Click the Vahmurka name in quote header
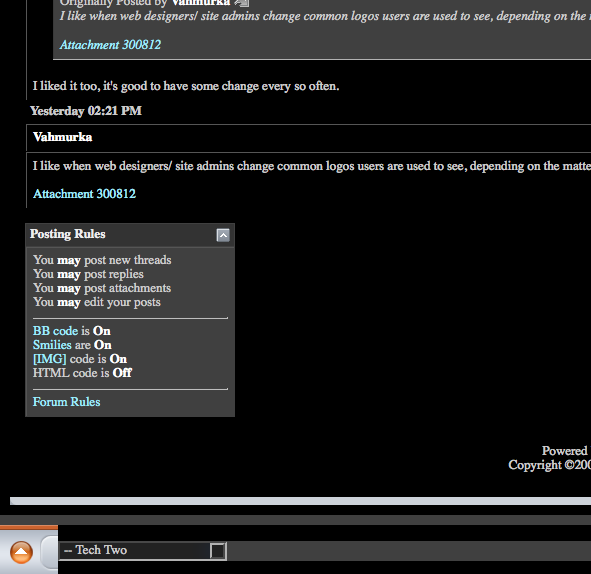591x574 pixels. pos(201,3)
